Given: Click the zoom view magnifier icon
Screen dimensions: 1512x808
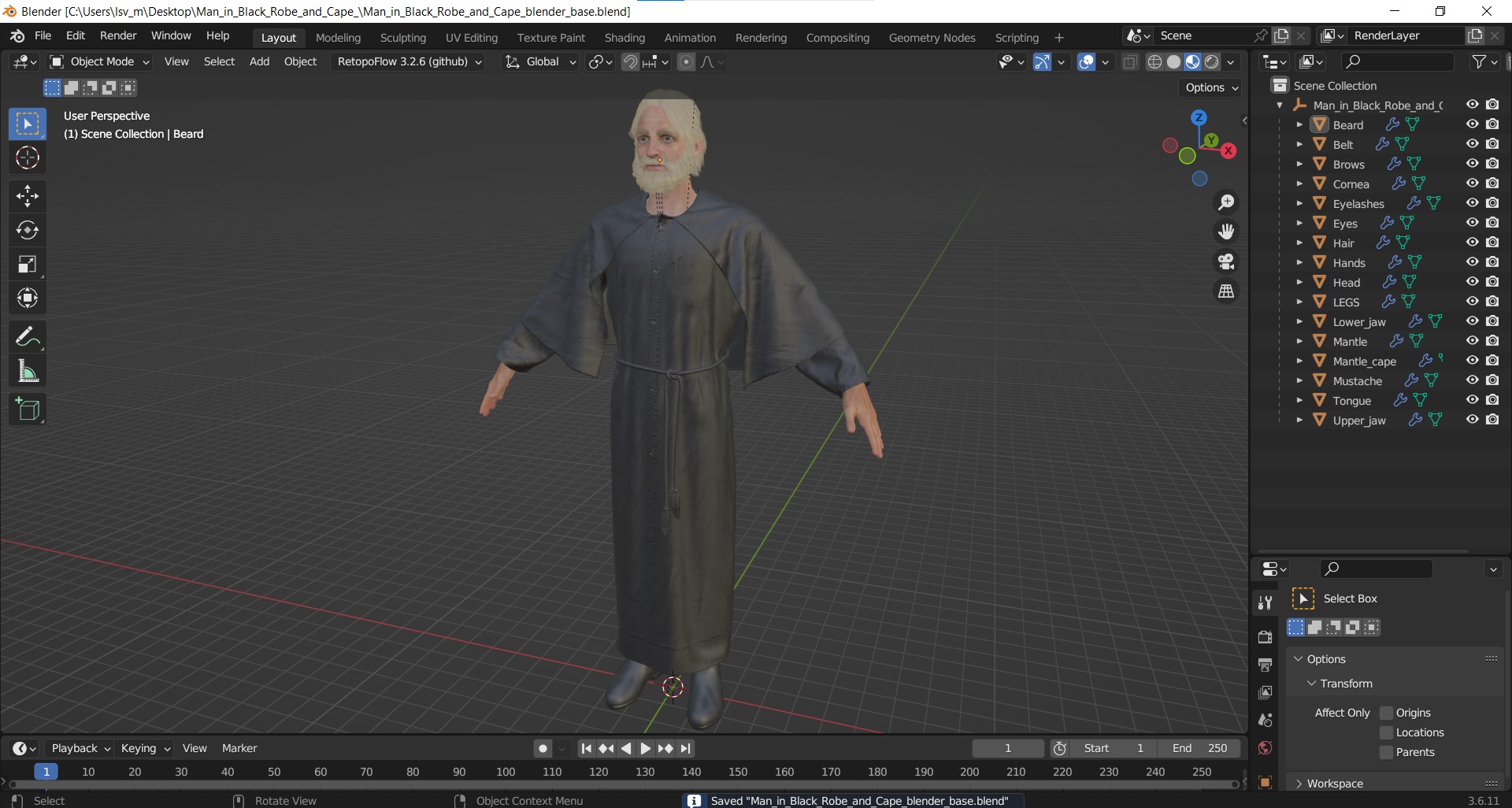Looking at the screenshot, I should [x=1226, y=202].
